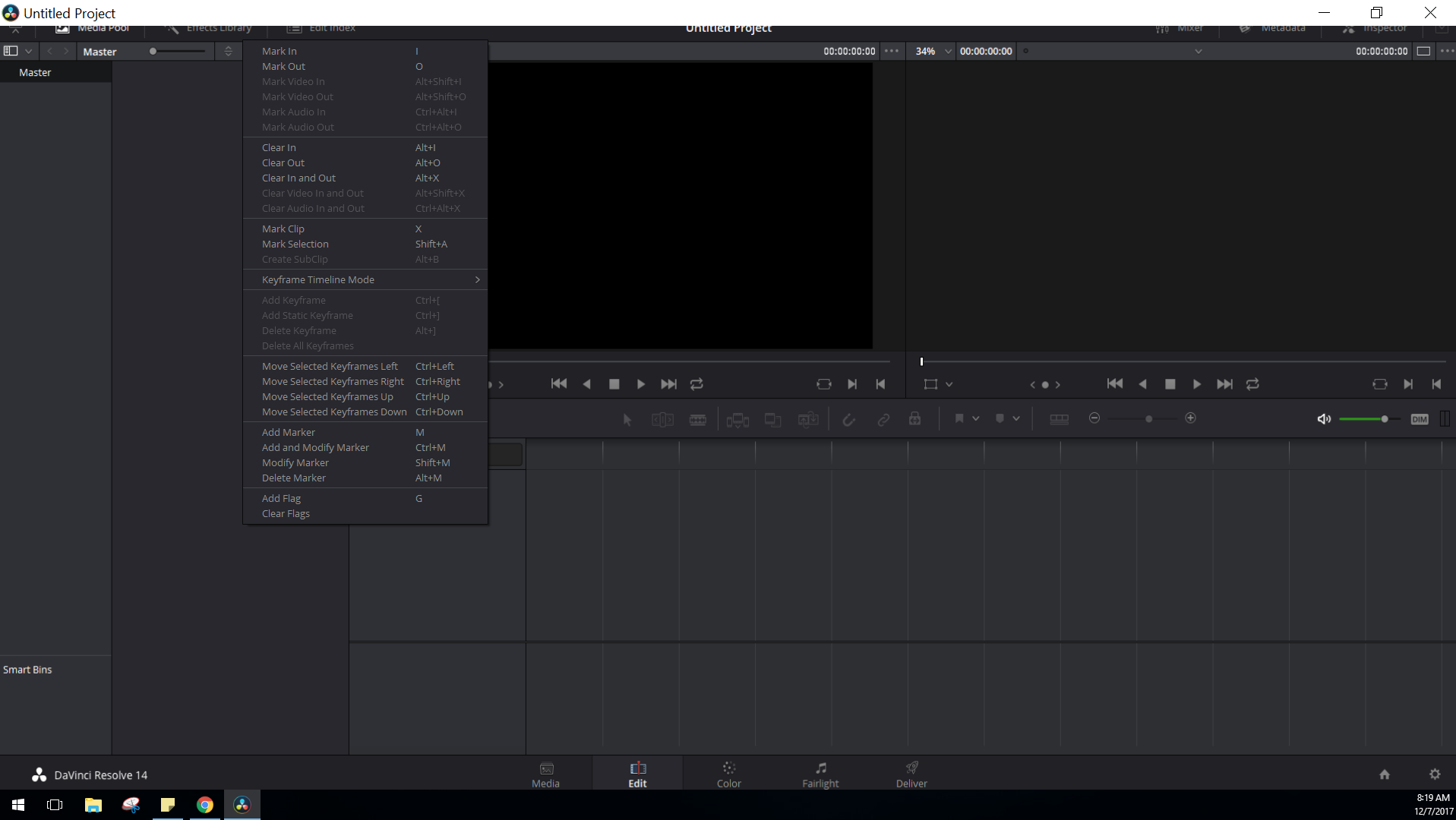This screenshot has width=1456, height=820.
Task: Open Project Settings gear icon
Action: (x=1435, y=774)
